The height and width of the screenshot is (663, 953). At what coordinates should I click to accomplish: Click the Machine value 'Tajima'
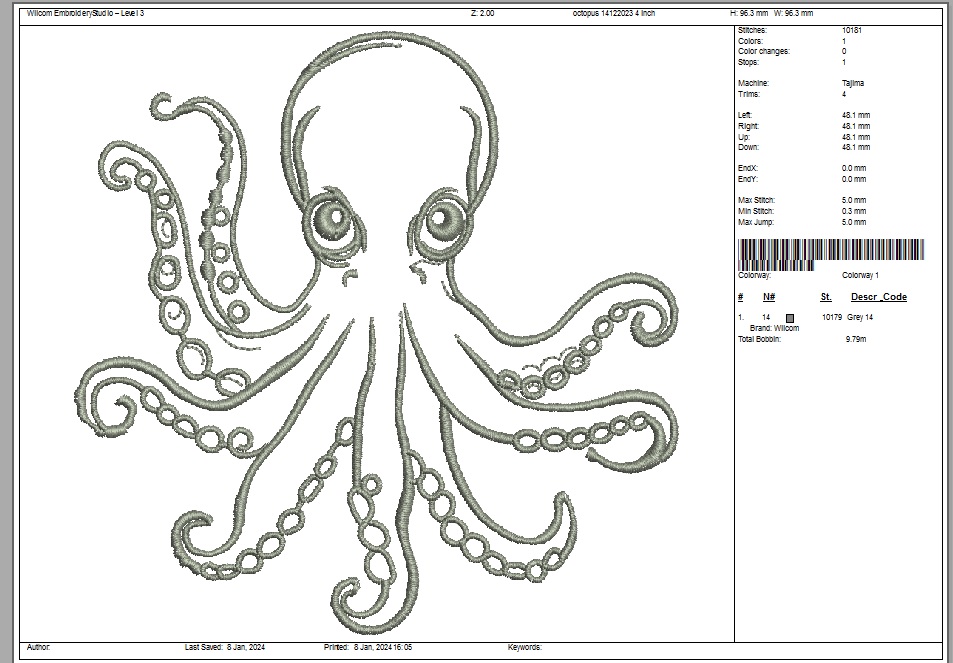pos(854,83)
